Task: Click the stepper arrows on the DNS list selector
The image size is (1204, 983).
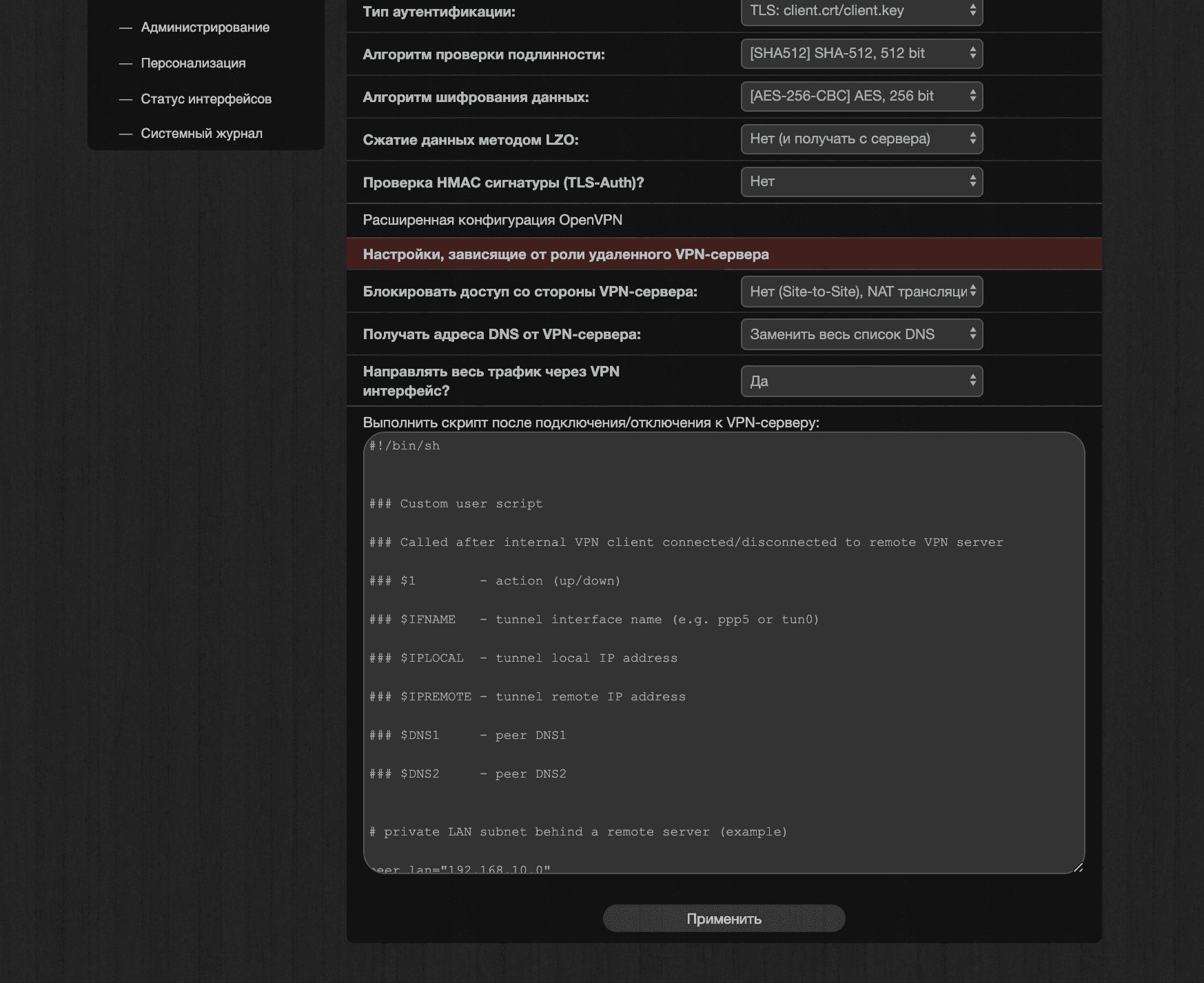Action: pos(972,334)
